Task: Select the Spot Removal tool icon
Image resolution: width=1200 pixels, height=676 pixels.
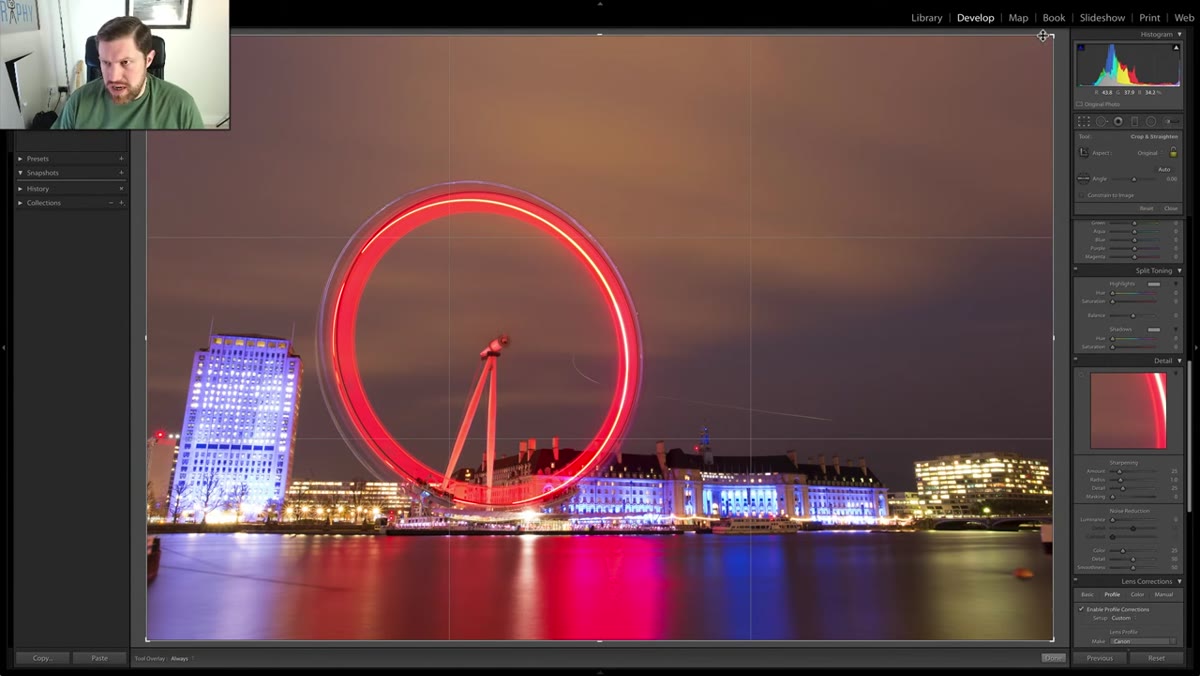Action: (x=1101, y=121)
